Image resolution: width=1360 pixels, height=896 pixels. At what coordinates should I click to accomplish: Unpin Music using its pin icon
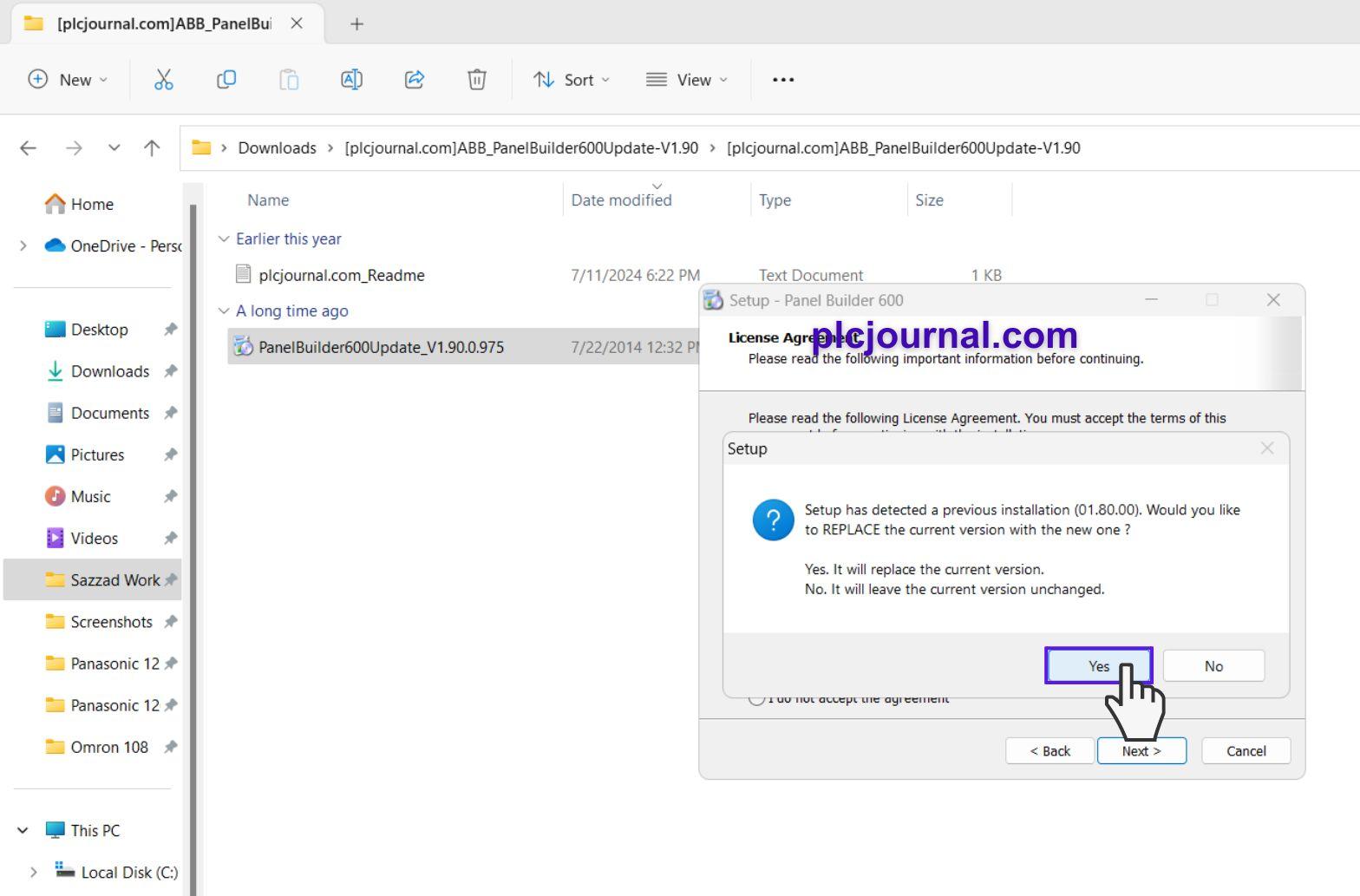171,496
